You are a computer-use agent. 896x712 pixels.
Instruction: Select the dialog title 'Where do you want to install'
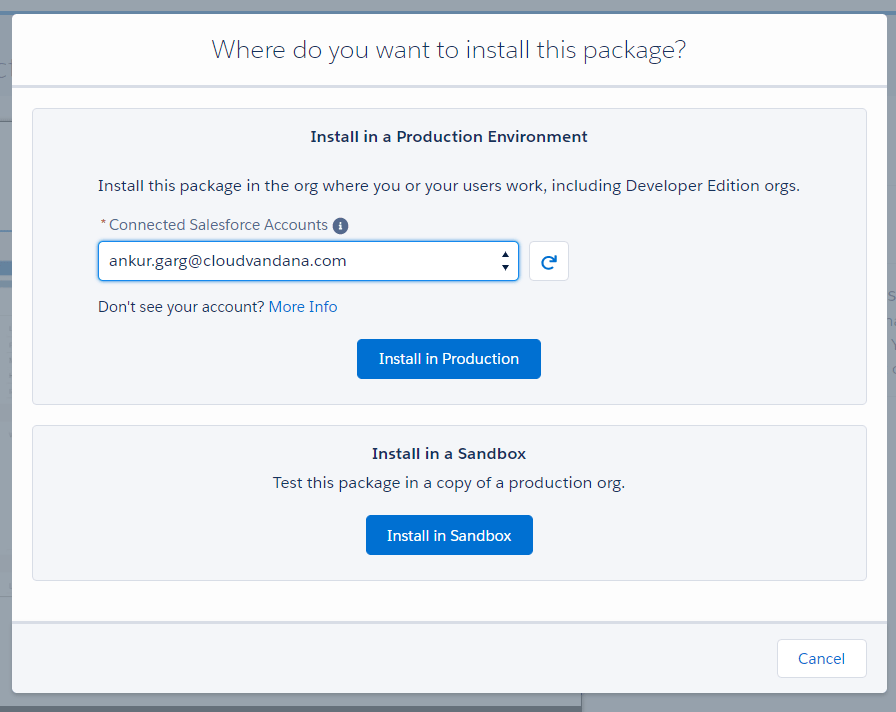(449, 50)
